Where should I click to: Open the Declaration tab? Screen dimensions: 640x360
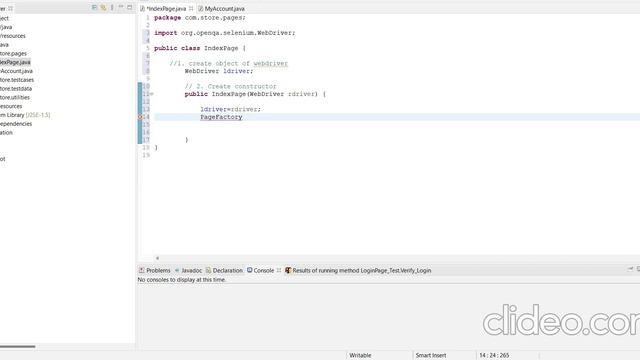pos(227,271)
